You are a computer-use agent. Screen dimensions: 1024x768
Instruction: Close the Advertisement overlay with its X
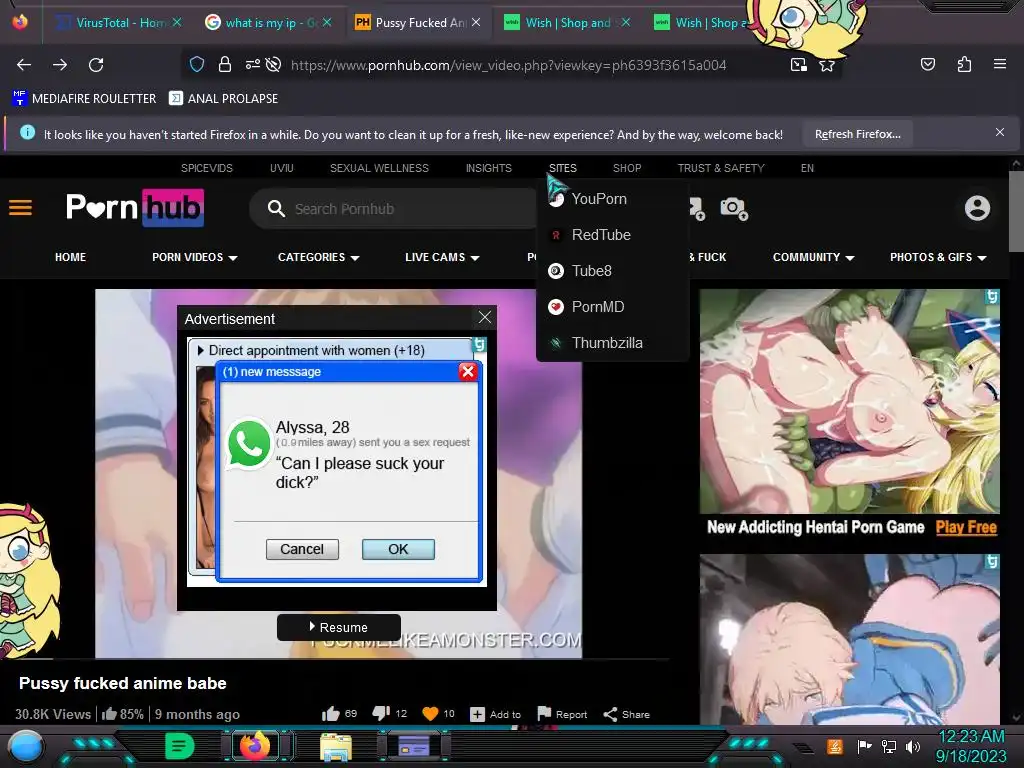[485, 317]
